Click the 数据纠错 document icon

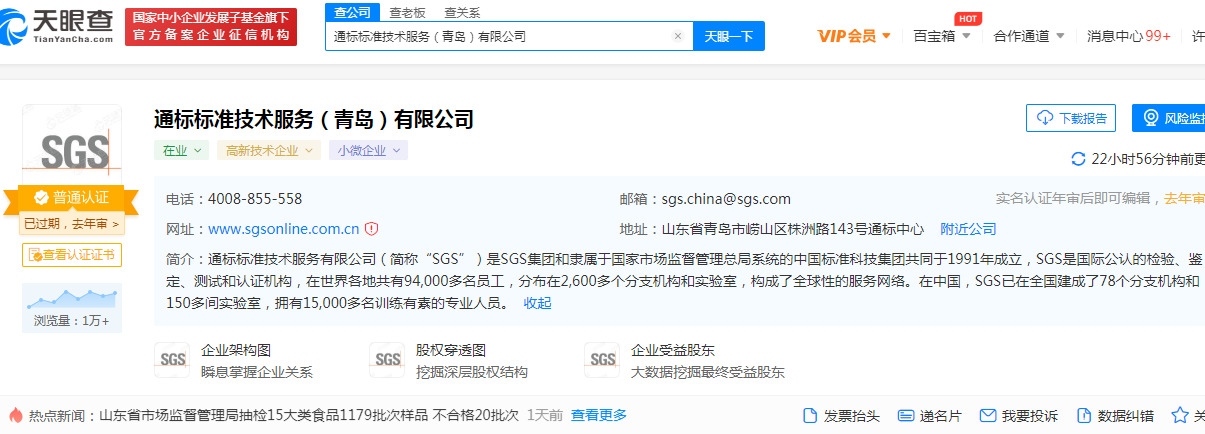[1083, 415]
